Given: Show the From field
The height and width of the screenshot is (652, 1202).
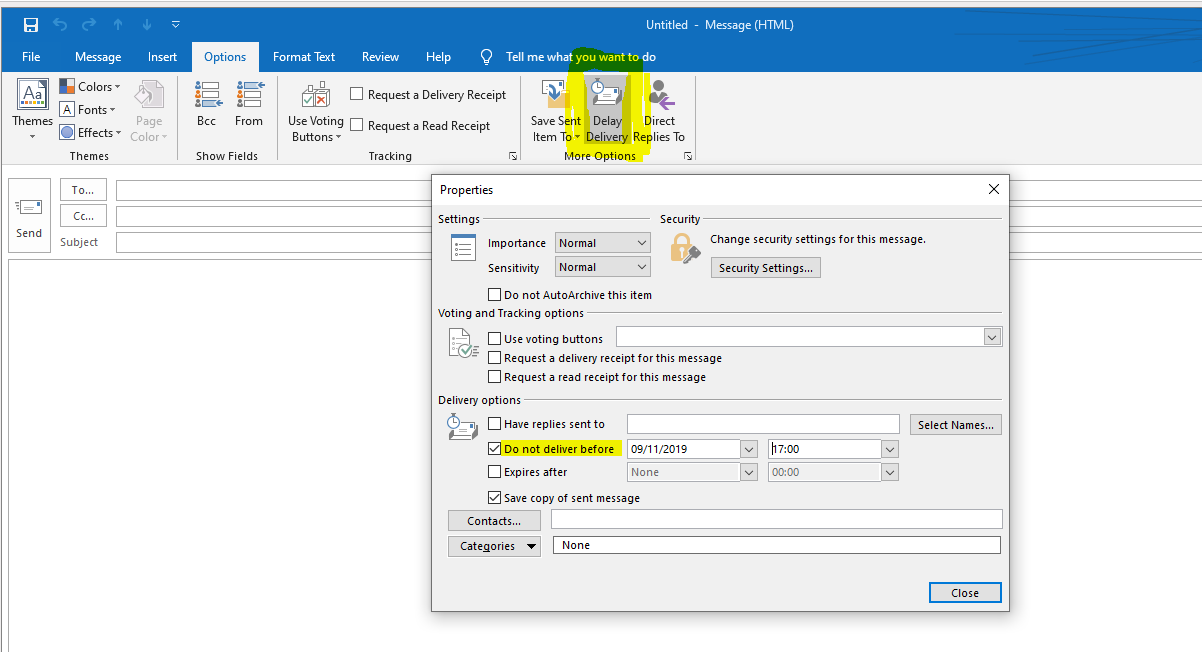Looking at the screenshot, I should point(249,104).
